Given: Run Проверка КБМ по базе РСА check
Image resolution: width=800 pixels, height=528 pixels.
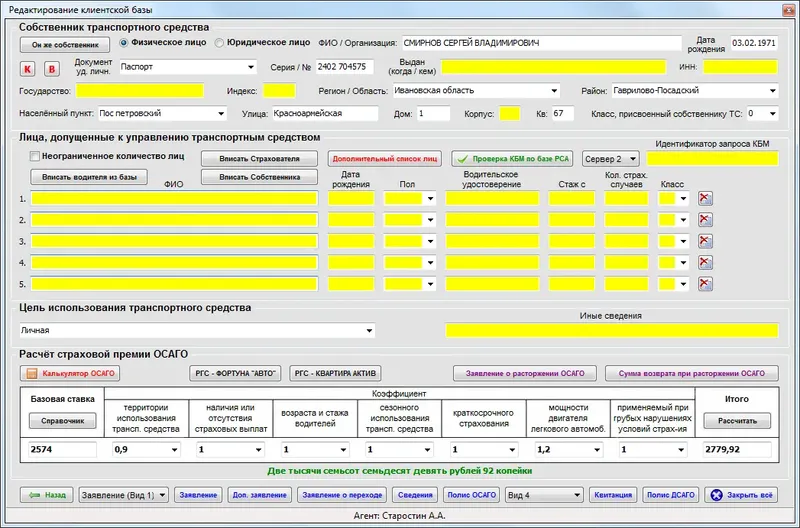Looking at the screenshot, I should (514, 159).
